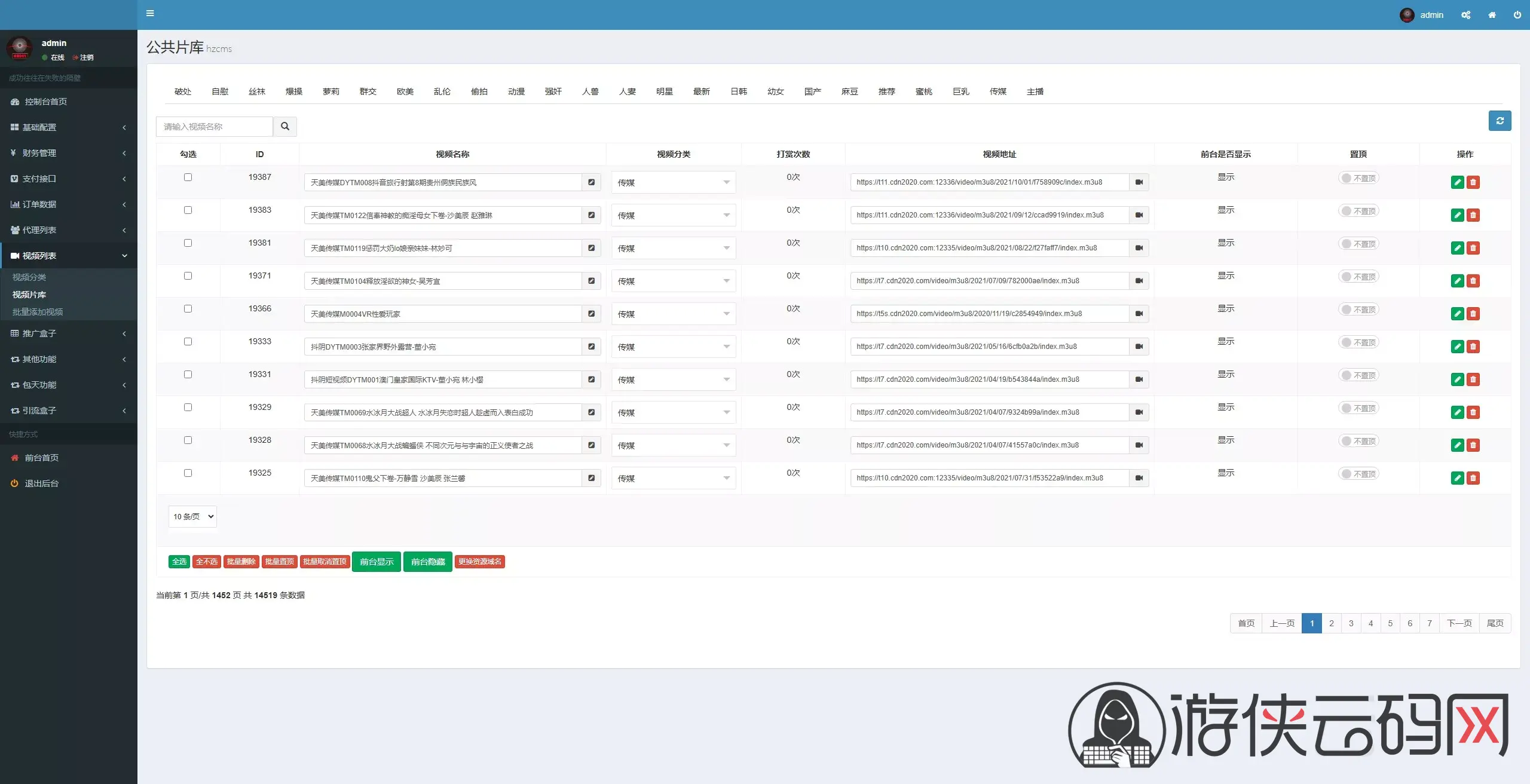Open 批量添加视频 in the sidebar submenu
The width and height of the screenshot is (1530, 784).
38,312
